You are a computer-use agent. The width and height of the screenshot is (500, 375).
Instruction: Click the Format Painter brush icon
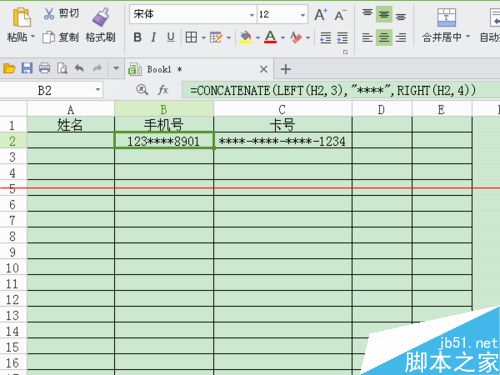[x=101, y=17]
